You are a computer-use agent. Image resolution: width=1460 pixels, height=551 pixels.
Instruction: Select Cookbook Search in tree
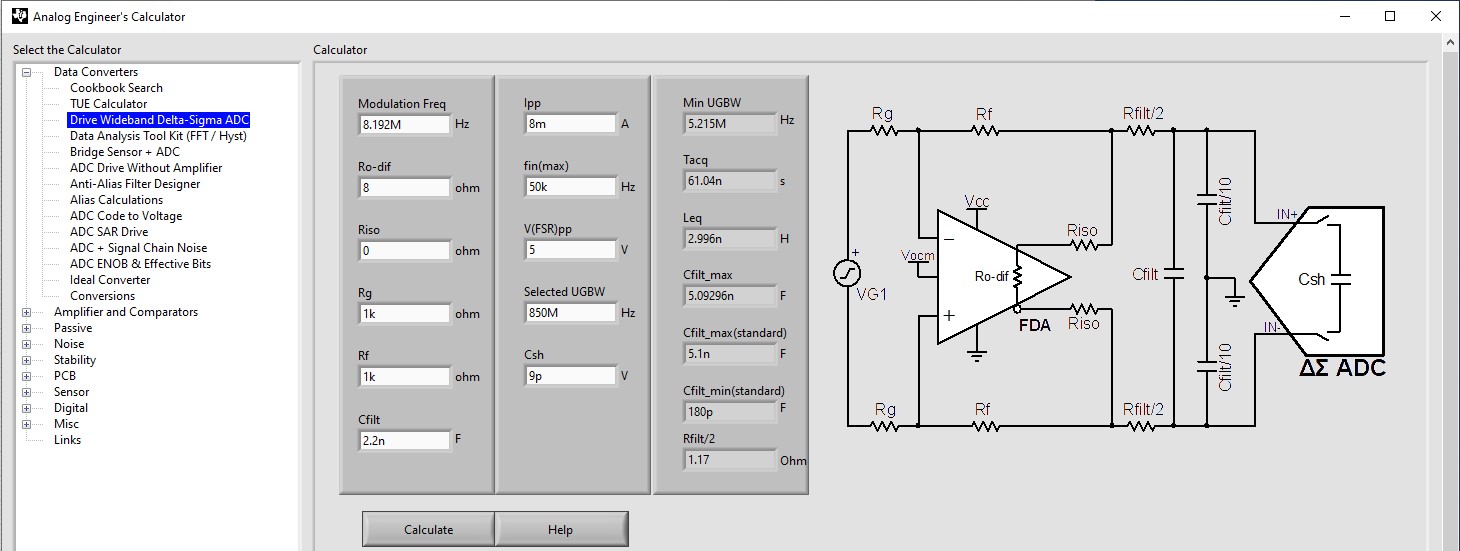pyautogui.click(x=116, y=88)
